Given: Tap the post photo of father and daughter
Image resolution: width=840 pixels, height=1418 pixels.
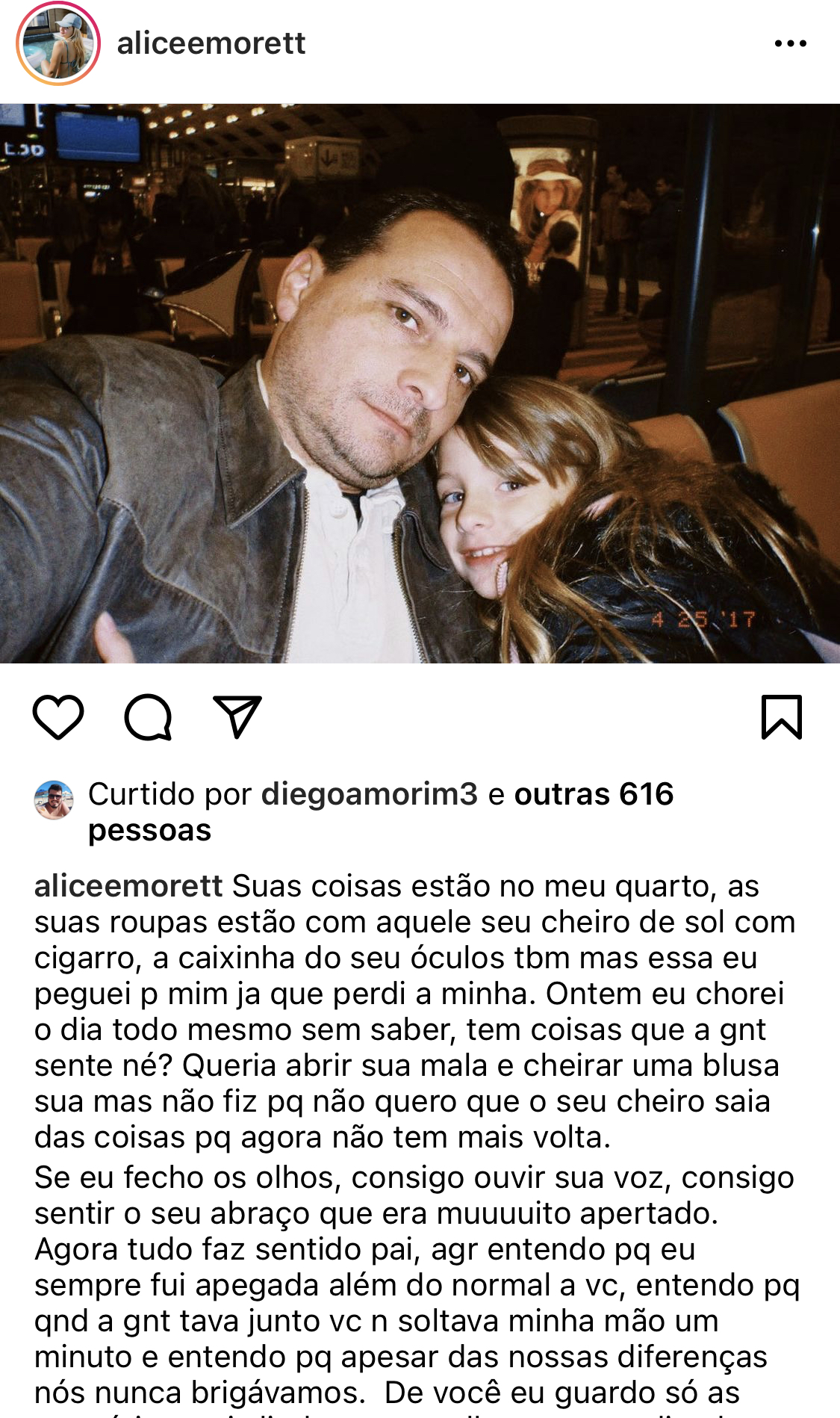Looking at the screenshot, I should pyautogui.click(x=420, y=383).
